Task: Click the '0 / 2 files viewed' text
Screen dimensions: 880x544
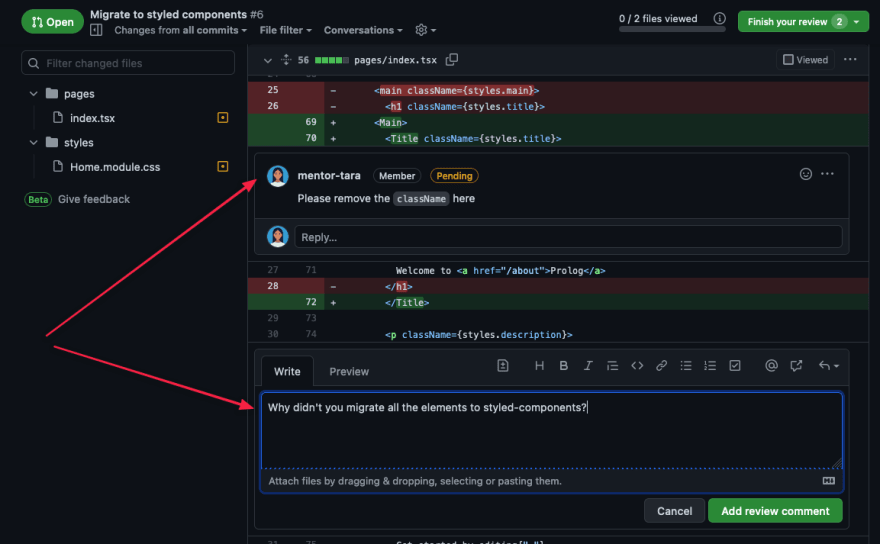Action: (658, 19)
